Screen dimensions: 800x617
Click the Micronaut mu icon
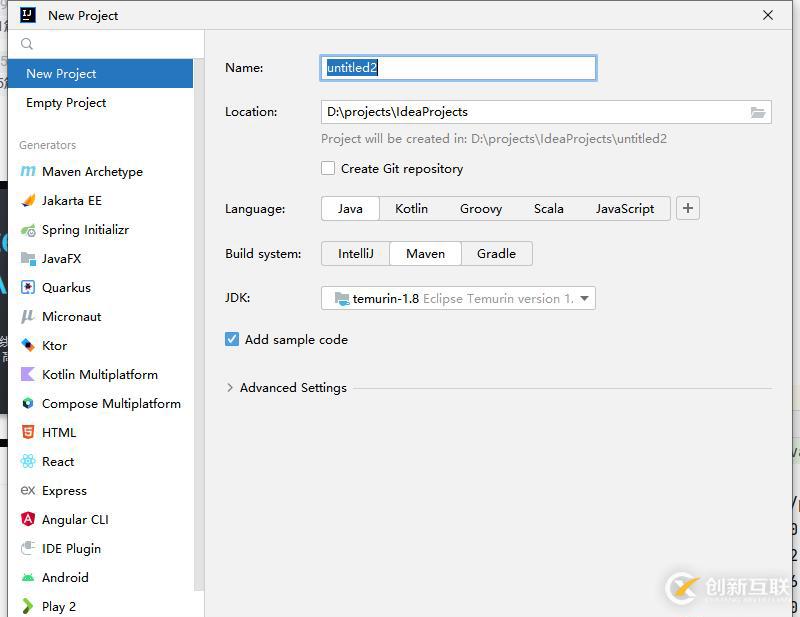tap(28, 317)
